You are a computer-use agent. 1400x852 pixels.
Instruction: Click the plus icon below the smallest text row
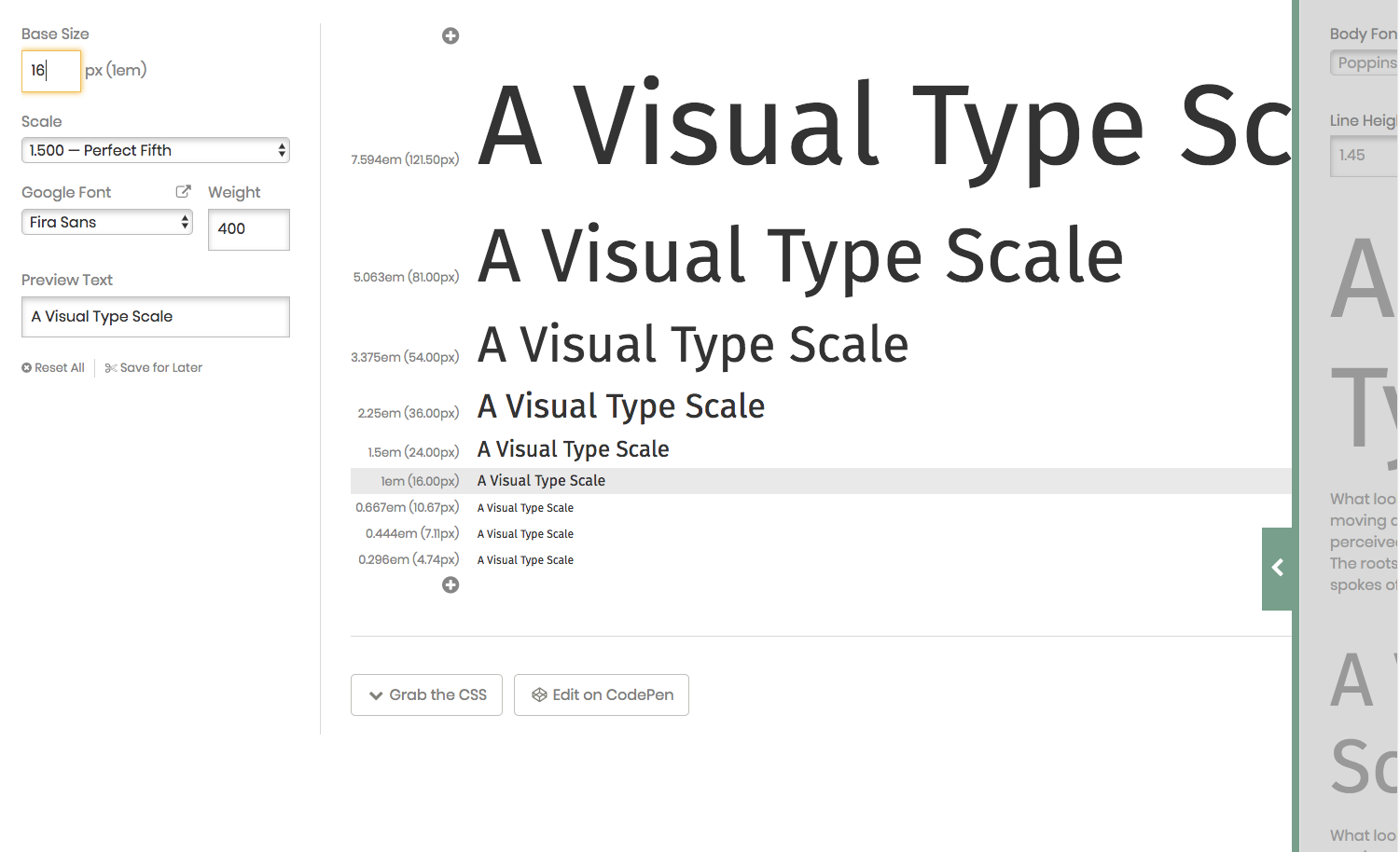click(x=450, y=584)
